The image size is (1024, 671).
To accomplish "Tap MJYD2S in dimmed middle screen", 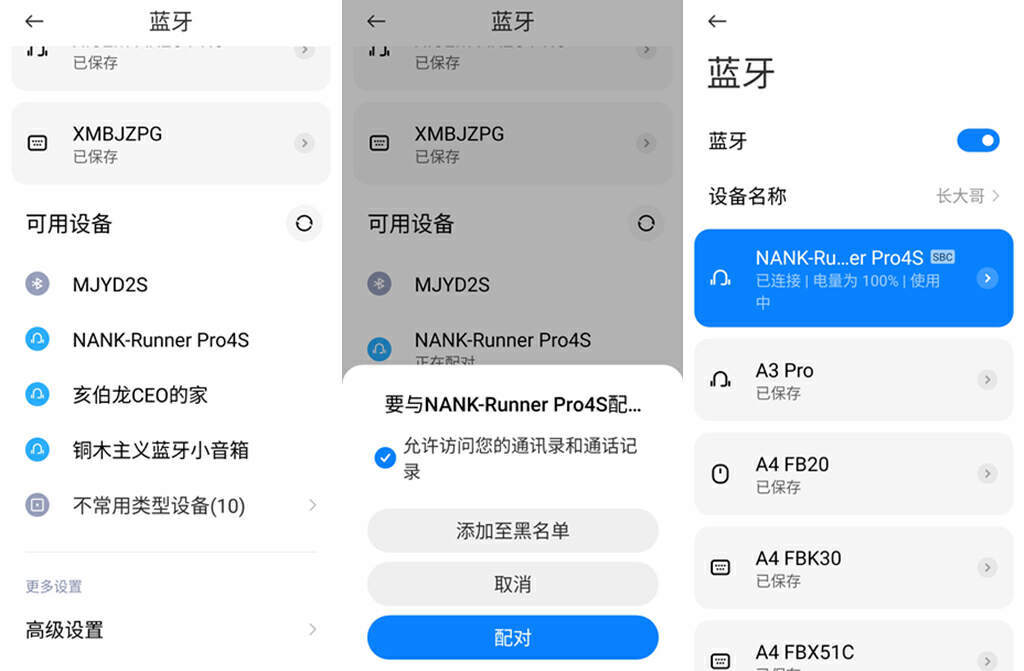I will click(452, 284).
